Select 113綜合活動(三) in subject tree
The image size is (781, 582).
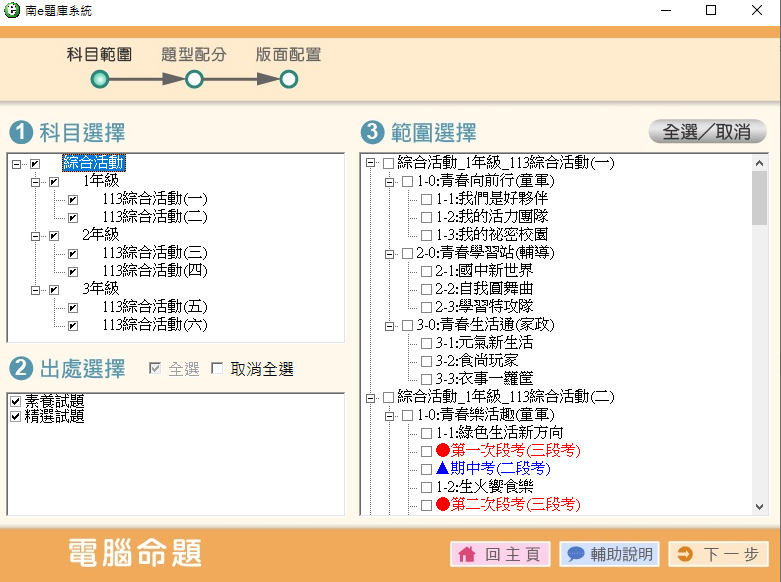coord(154,253)
